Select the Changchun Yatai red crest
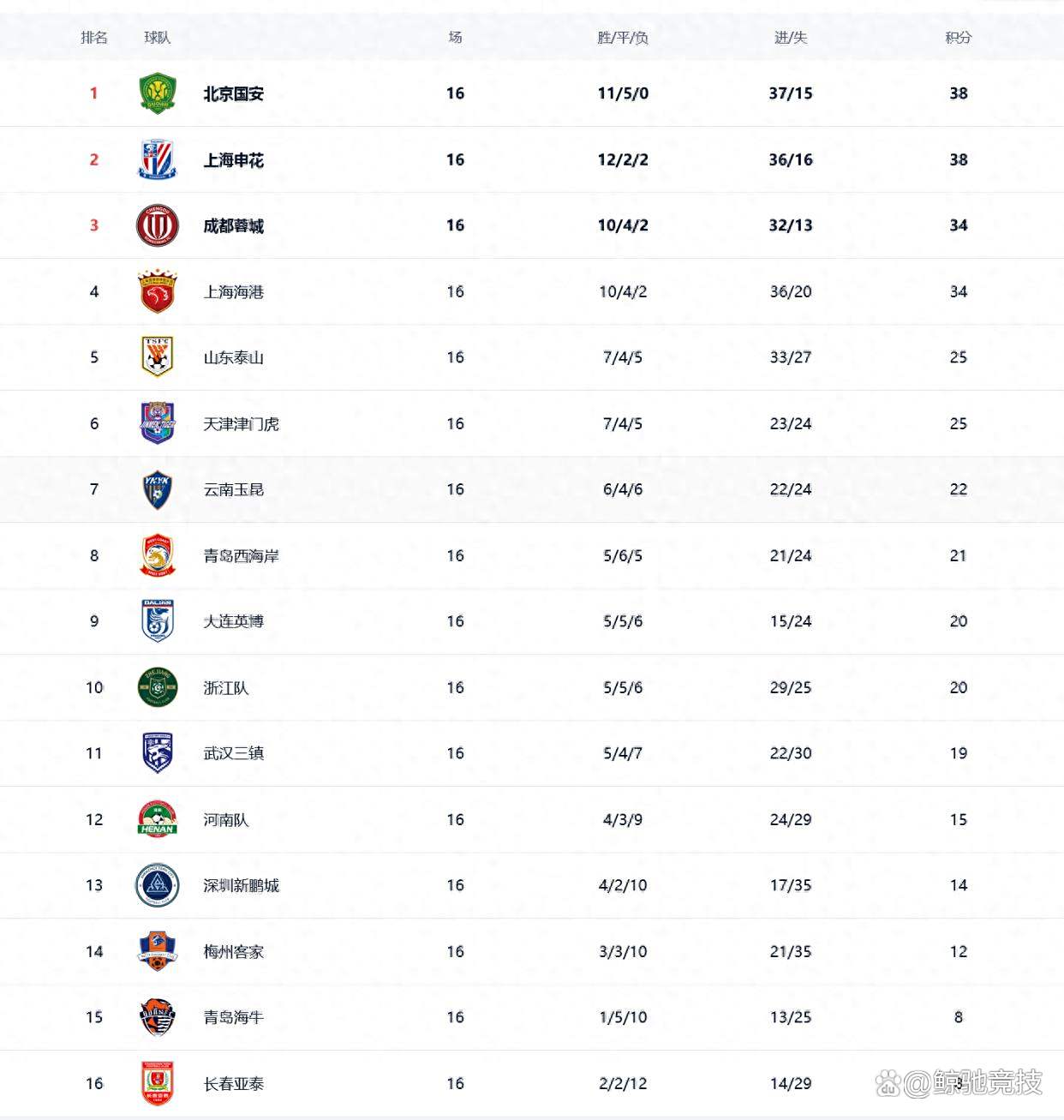This screenshot has height=1120, width=1064. pyautogui.click(x=158, y=1083)
